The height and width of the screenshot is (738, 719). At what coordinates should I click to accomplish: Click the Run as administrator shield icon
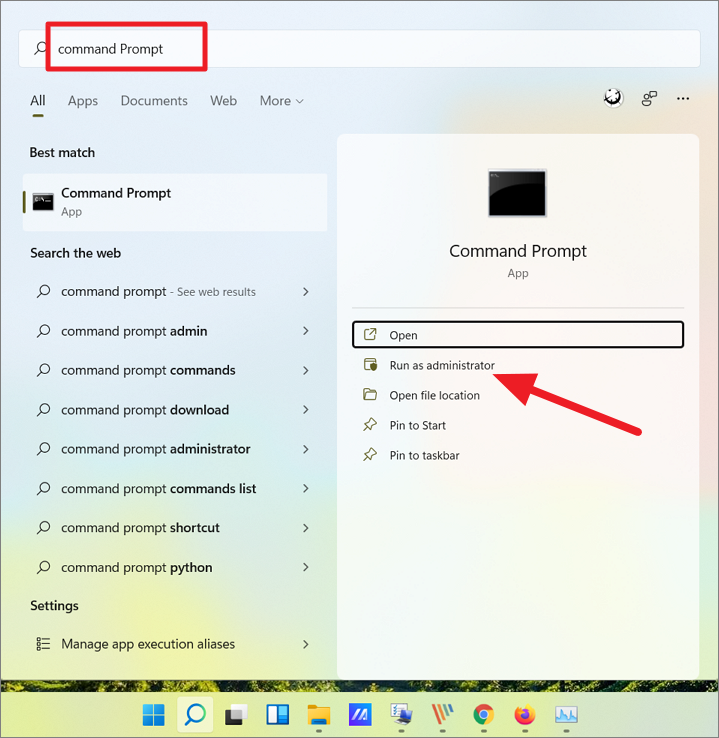[370, 365]
